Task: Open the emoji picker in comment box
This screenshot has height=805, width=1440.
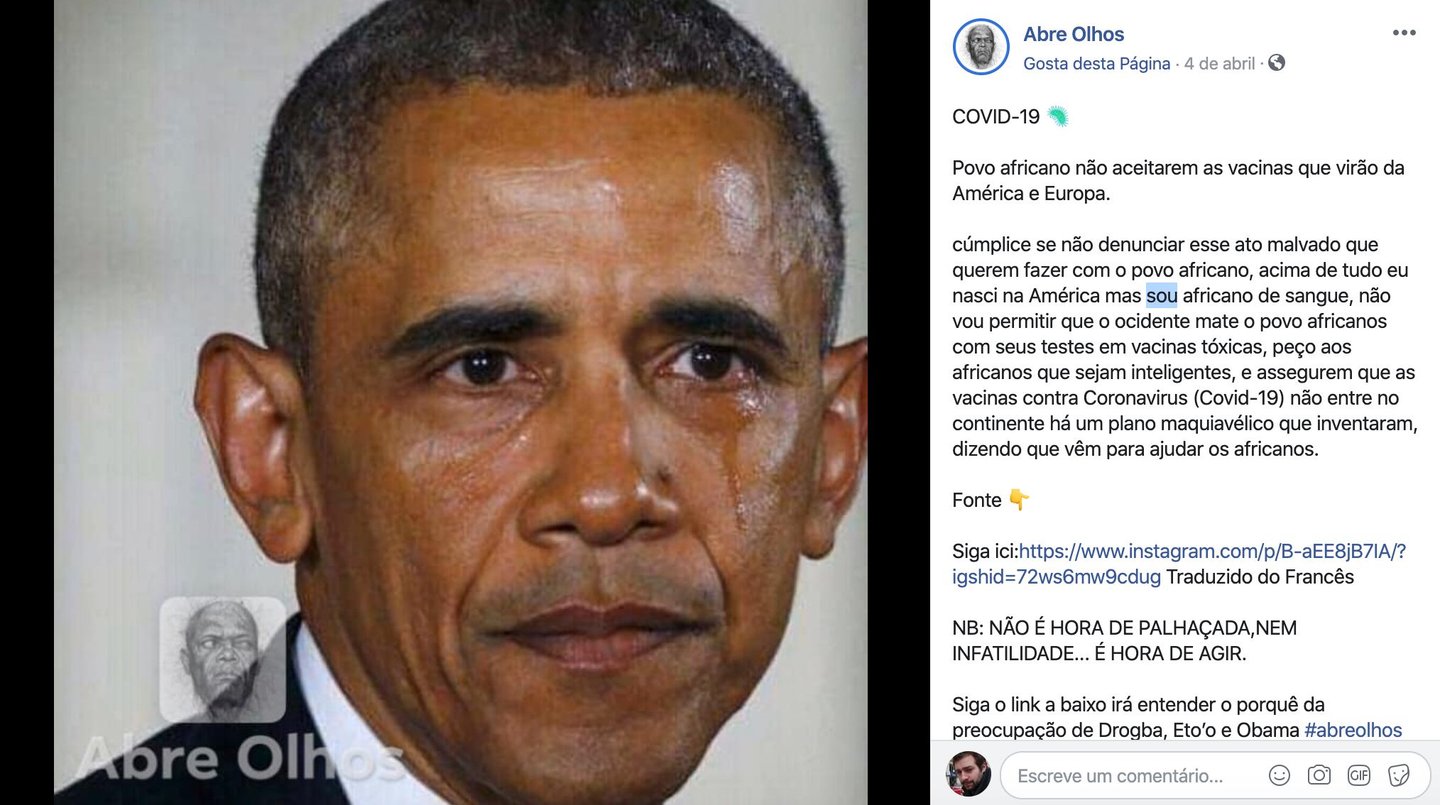Action: (x=1279, y=775)
